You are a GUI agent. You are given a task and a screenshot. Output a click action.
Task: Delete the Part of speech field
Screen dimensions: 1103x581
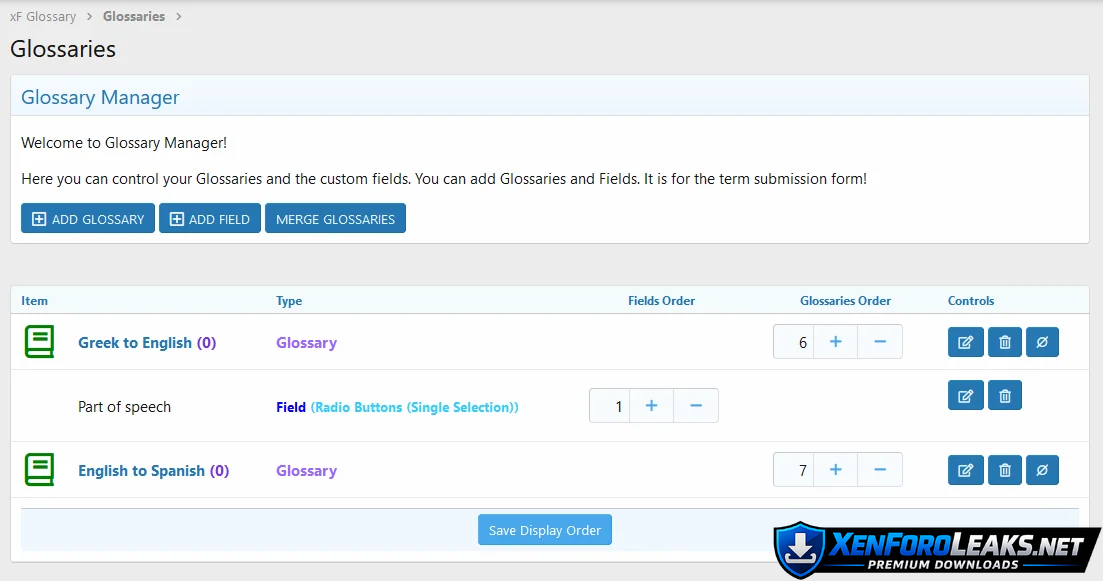(1005, 396)
